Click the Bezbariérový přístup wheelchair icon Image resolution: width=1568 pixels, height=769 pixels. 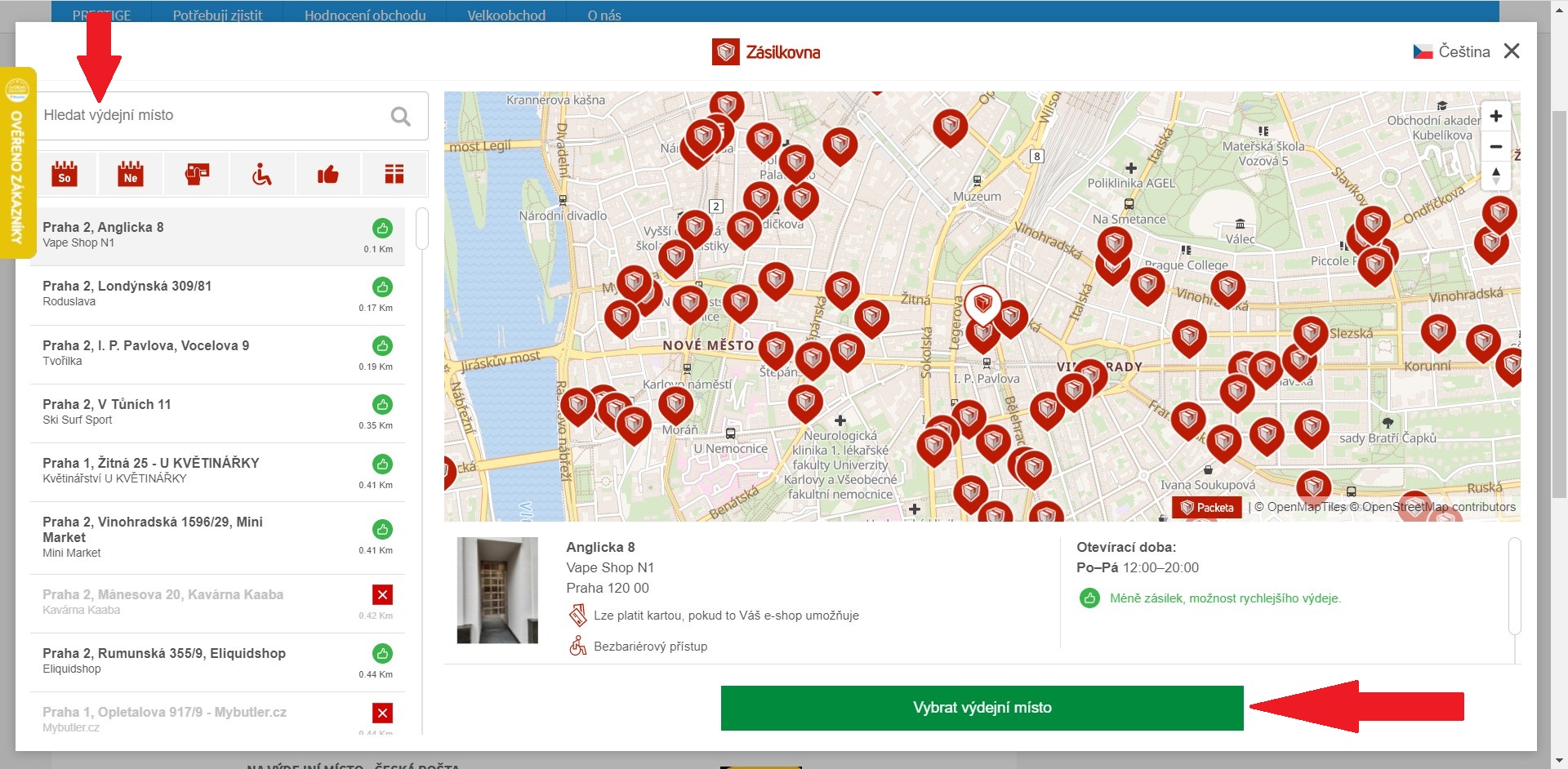(x=578, y=646)
